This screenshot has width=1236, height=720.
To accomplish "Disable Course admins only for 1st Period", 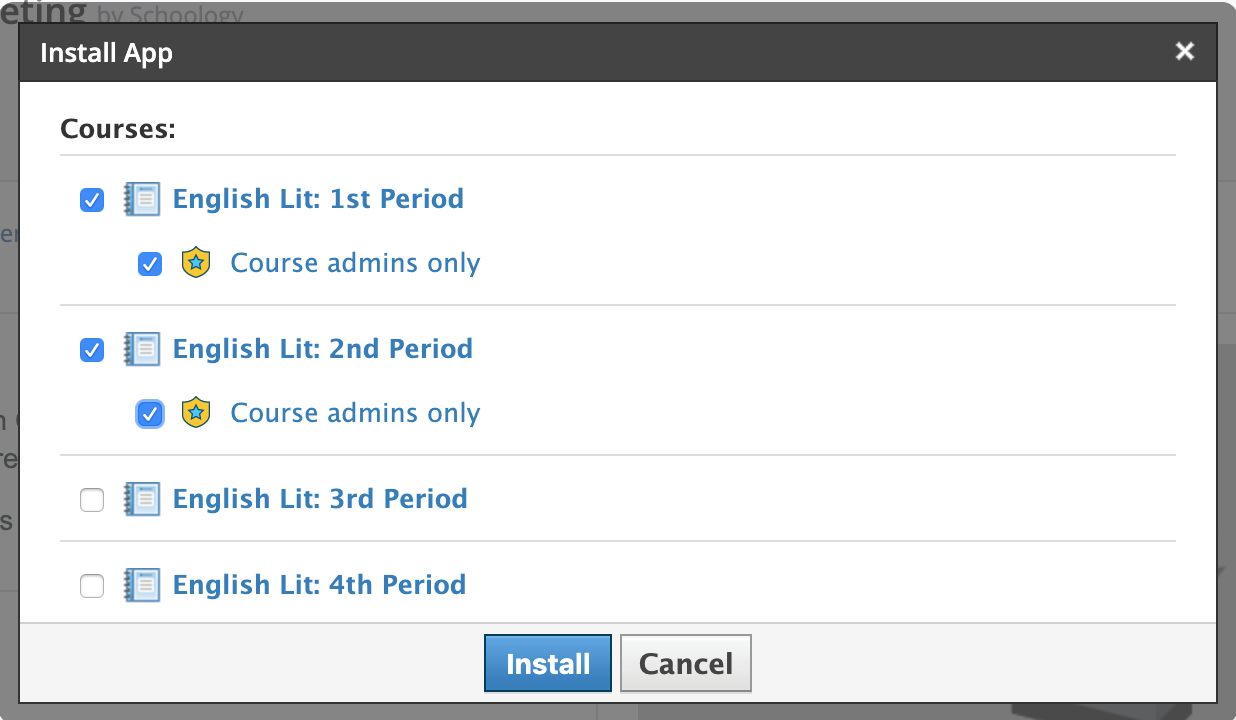I will 150,264.
